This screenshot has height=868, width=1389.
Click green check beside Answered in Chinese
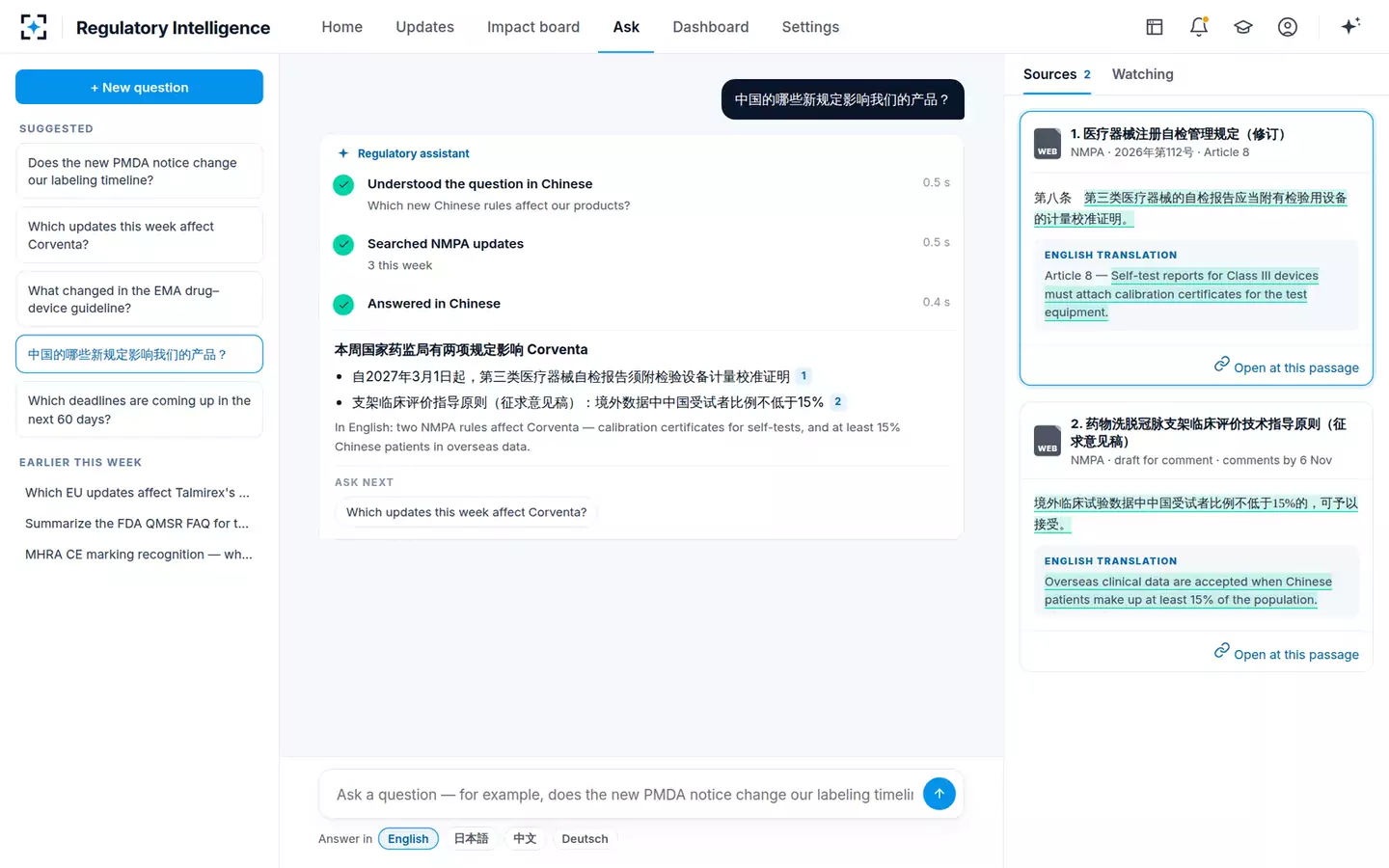pyautogui.click(x=343, y=305)
